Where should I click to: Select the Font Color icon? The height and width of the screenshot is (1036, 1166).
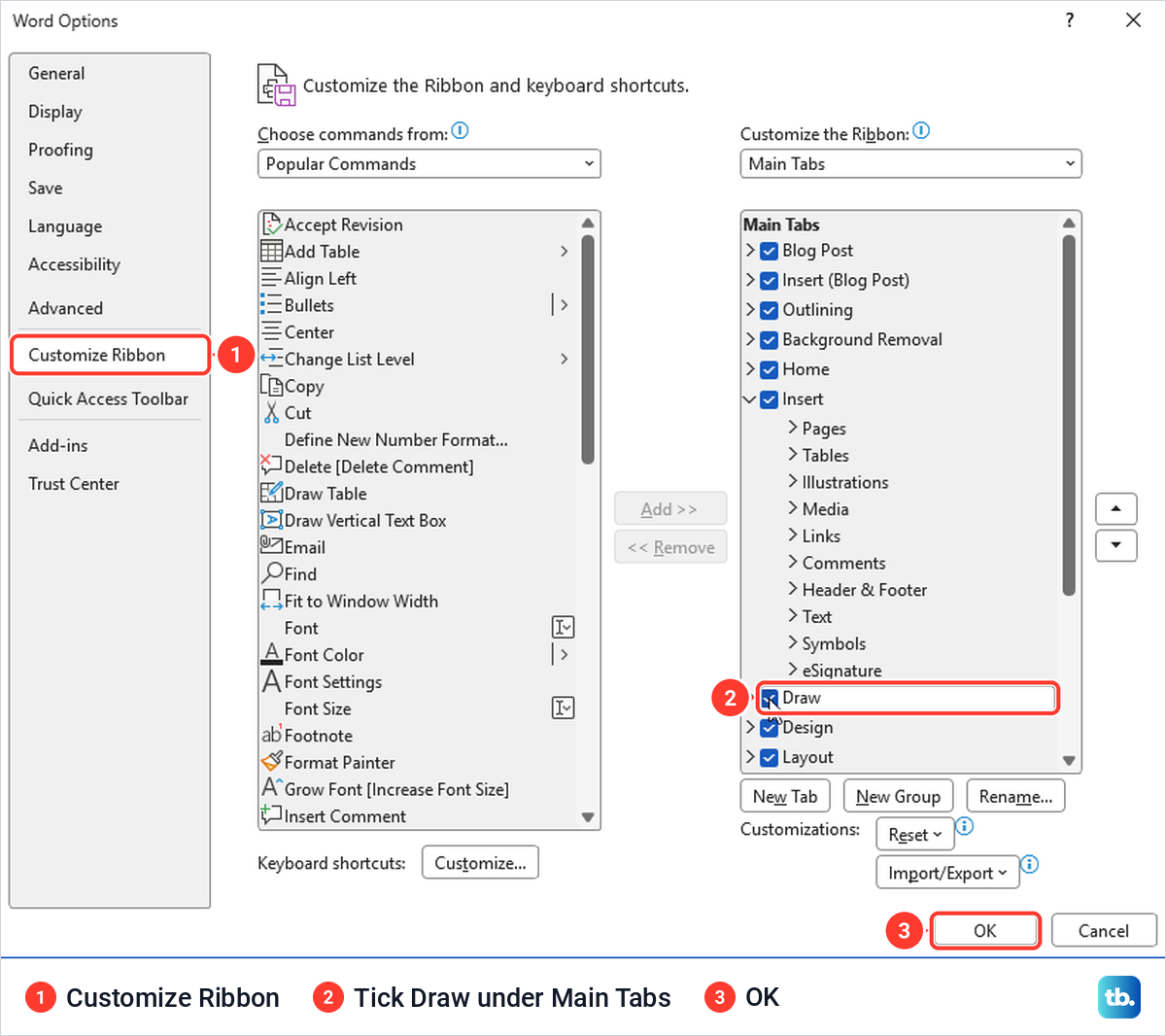point(271,654)
